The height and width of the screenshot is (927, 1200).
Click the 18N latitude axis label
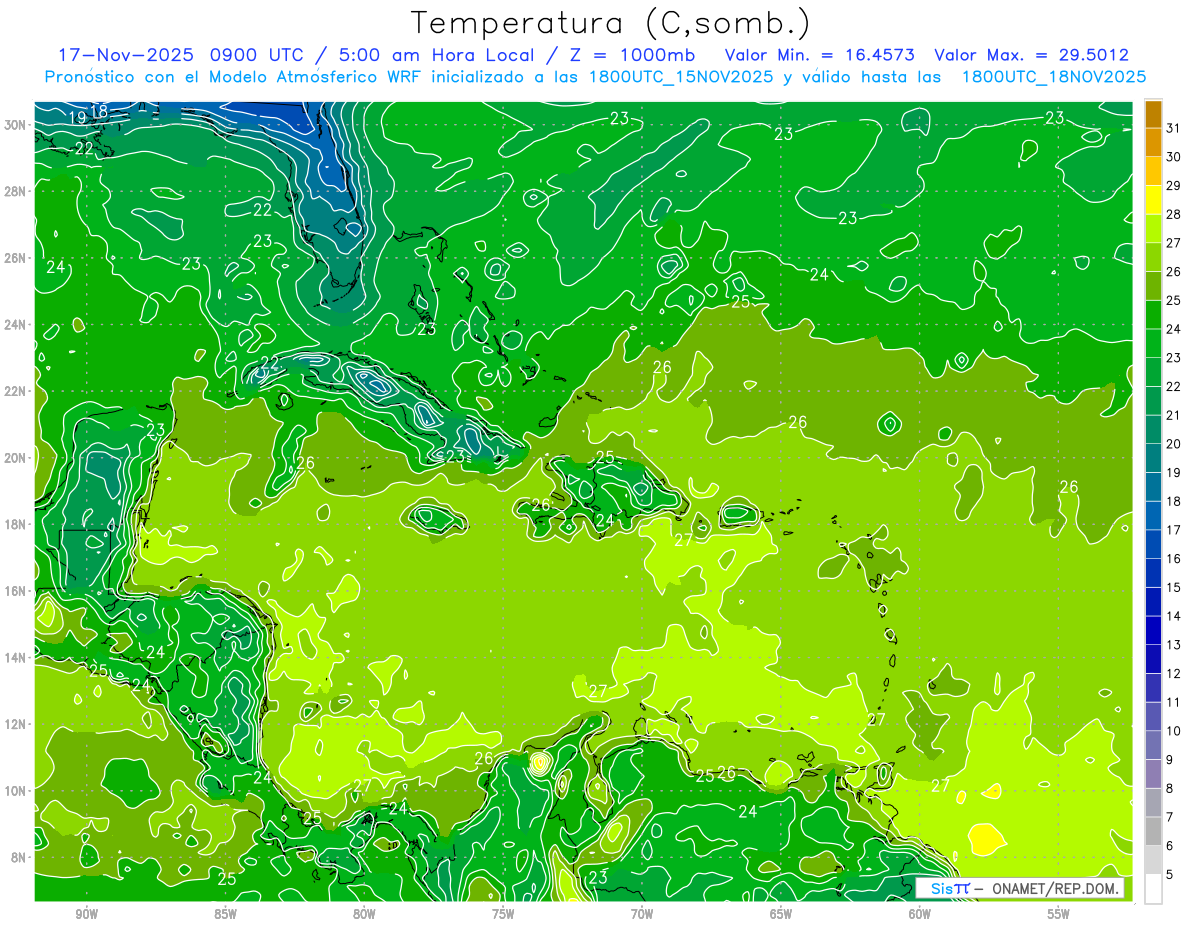(x=15, y=524)
